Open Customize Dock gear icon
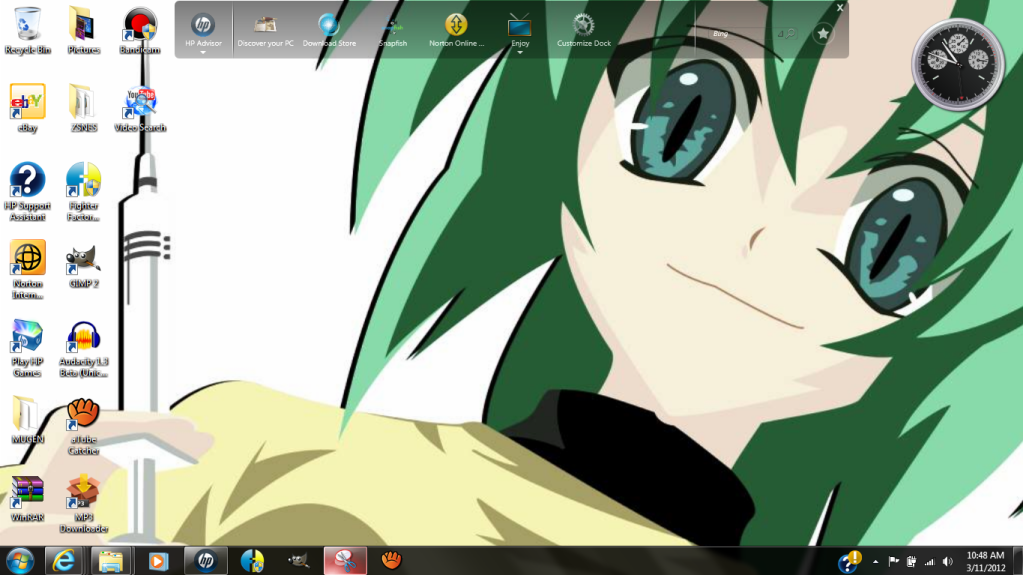This screenshot has height=575, width=1023. [x=583, y=31]
